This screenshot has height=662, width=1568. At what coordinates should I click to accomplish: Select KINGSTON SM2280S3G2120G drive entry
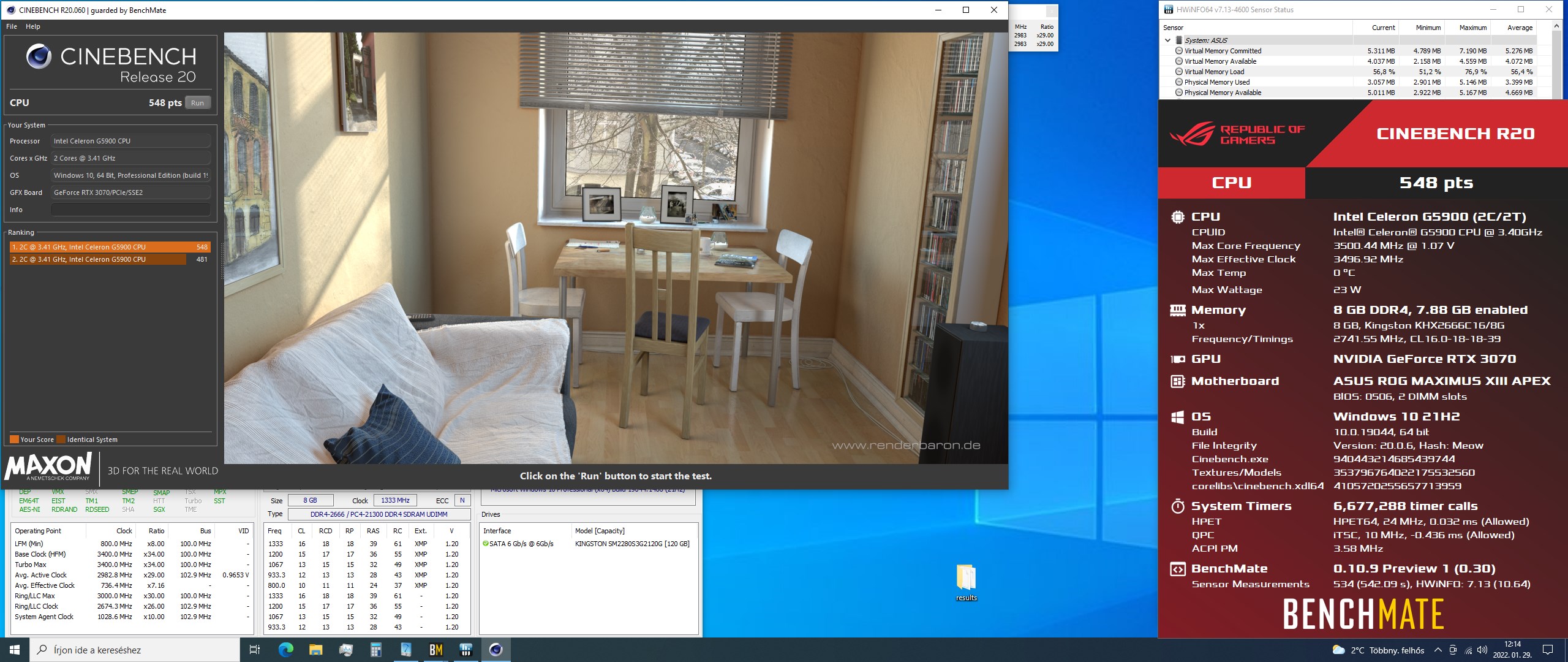click(588, 544)
